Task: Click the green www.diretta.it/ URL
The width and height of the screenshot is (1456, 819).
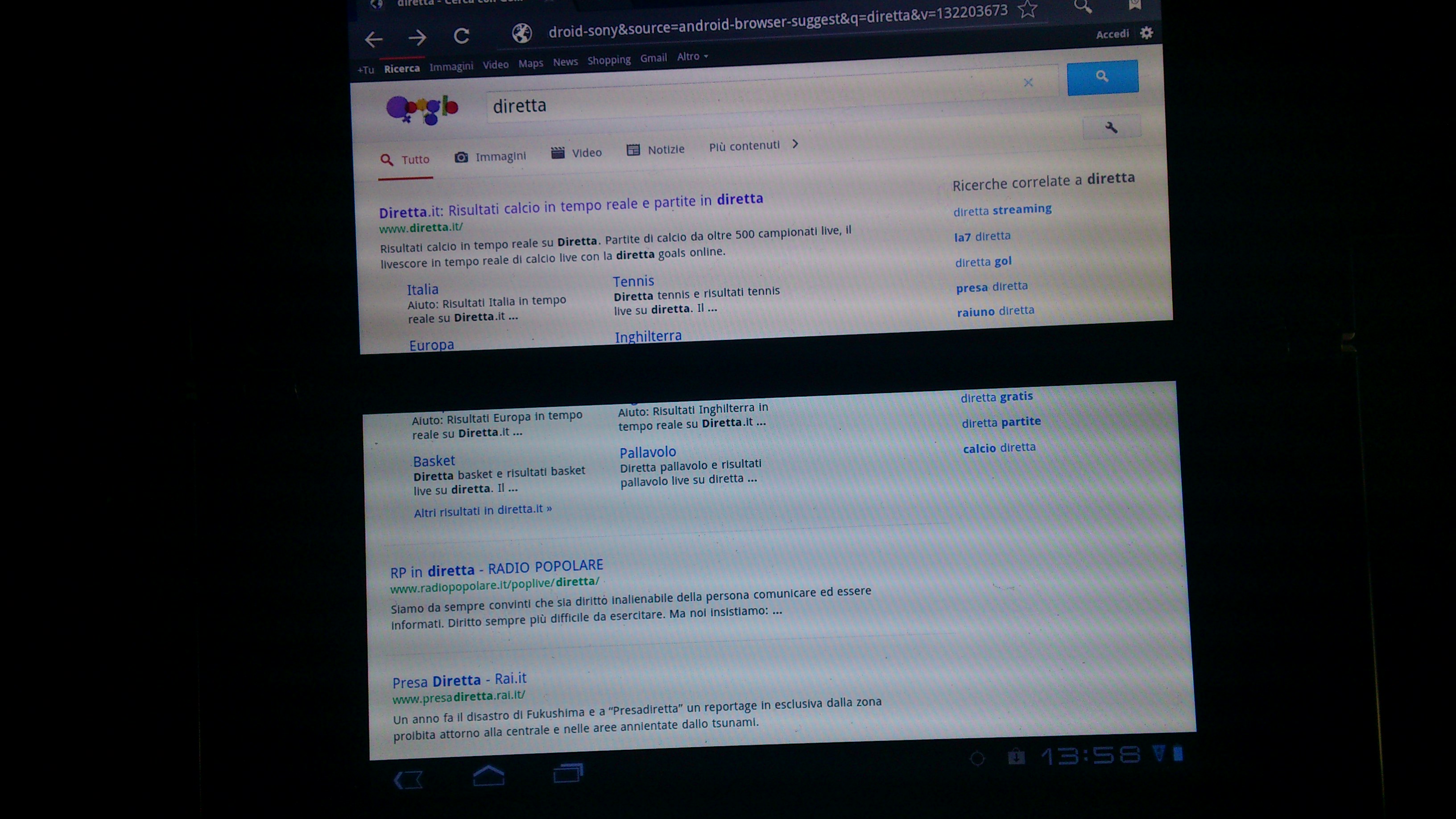Action: coord(421,228)
